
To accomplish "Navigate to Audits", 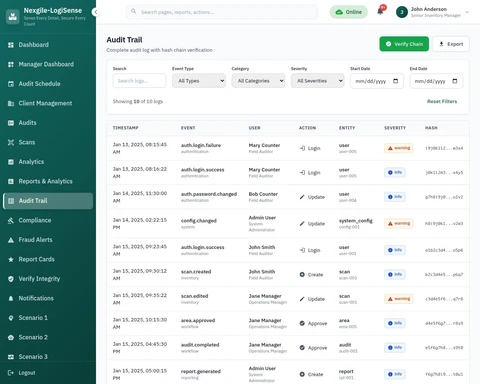I will 48,123.
